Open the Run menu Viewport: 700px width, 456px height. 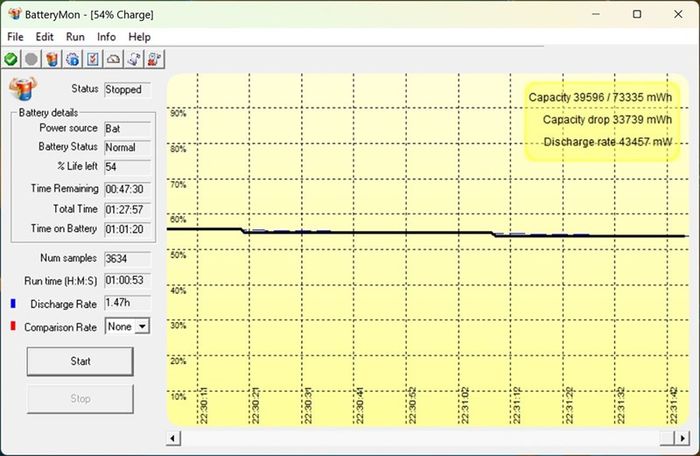pos(75,37)
